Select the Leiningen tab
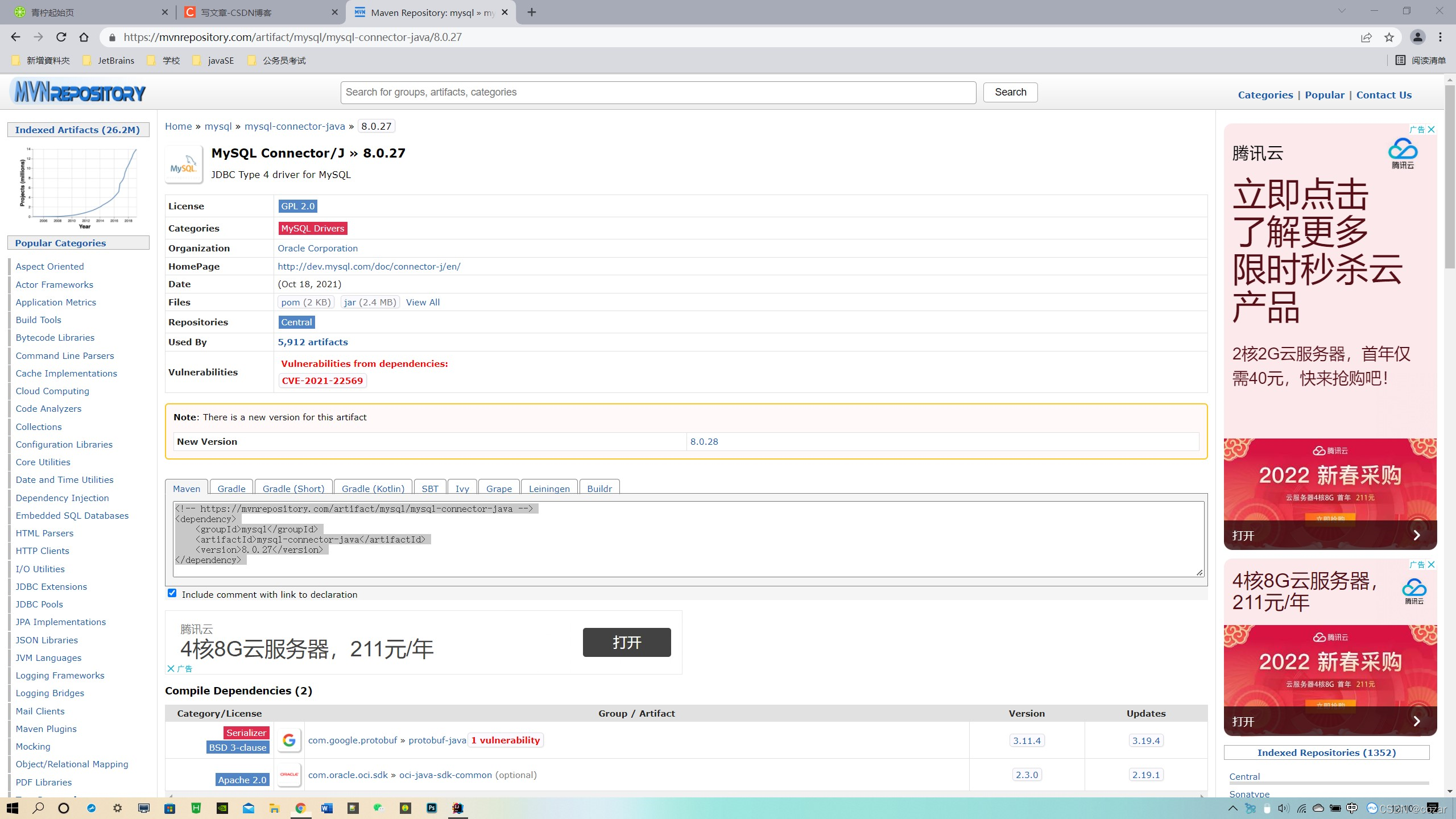1456x819 pixels. (549, 488)
